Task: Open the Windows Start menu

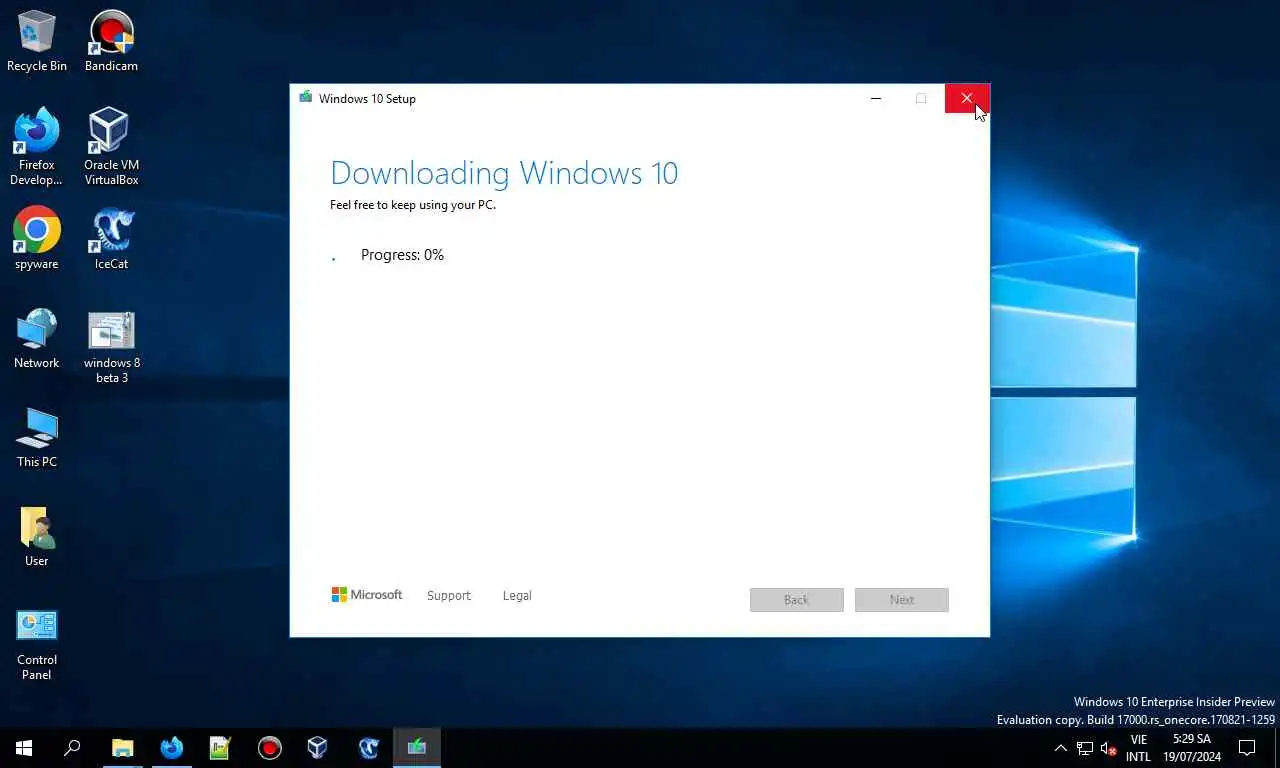Action: pyautogui.click(x=24, y=747)
